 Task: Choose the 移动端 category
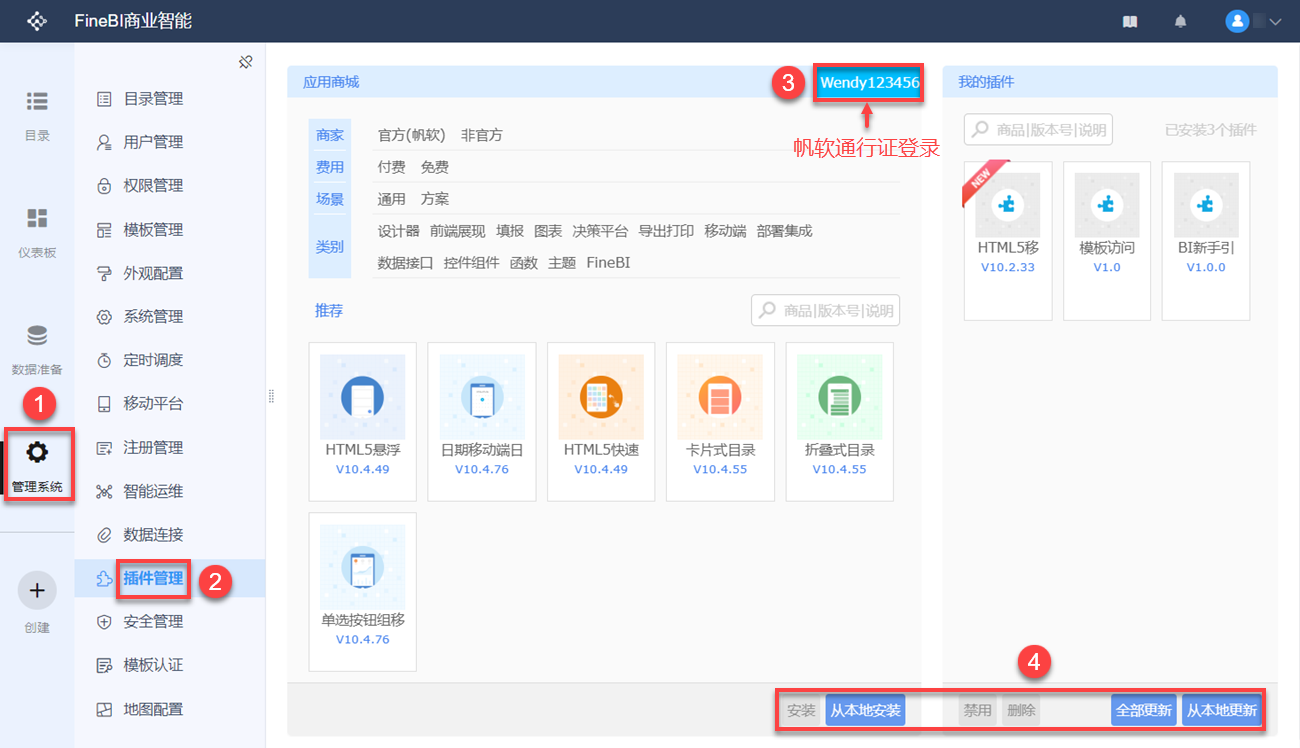tap(725, 231)
